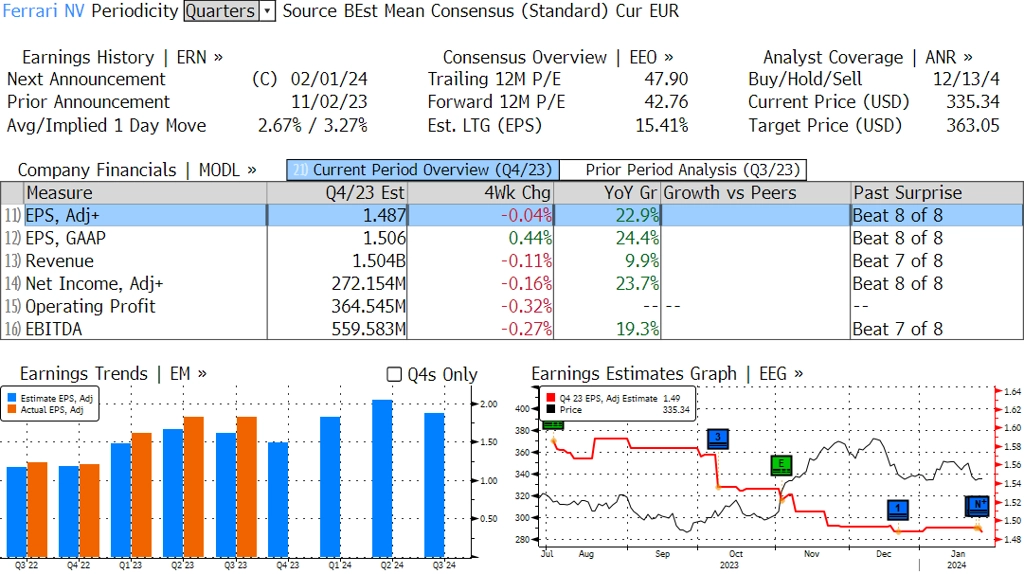The width and height of the screenshot is (1024, 574).
Task: Click the blue Estimate EPS legend swatch
Action: (x=12, y=398)
